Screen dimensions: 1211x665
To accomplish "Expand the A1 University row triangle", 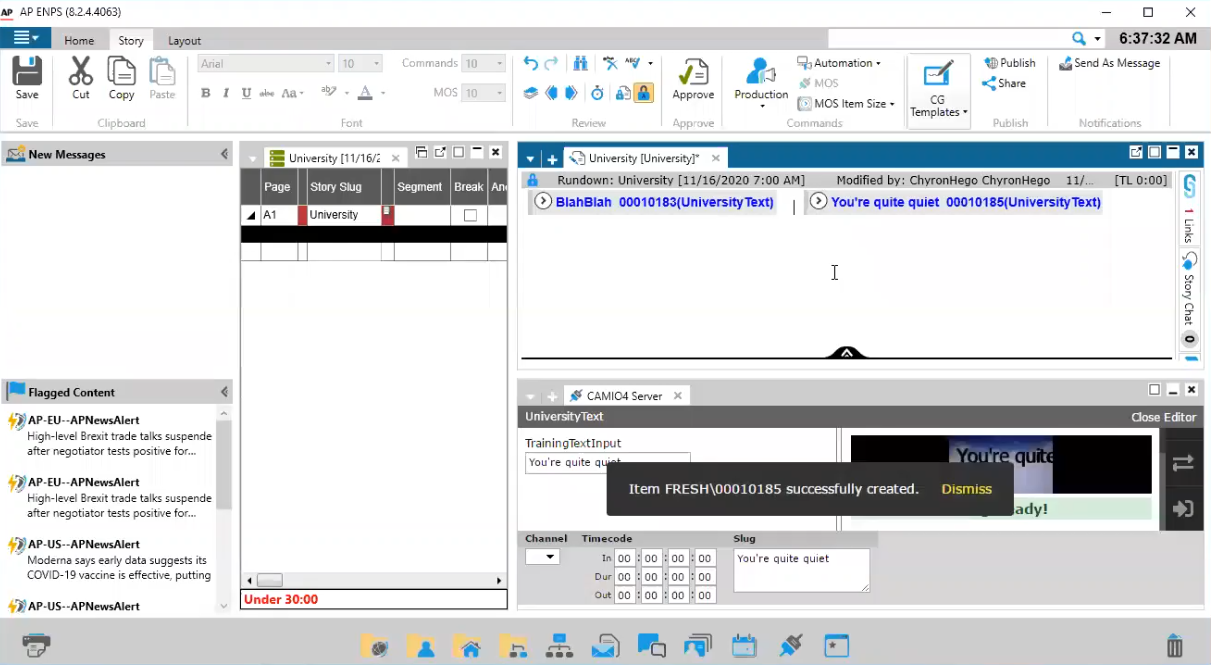I will coord(251,216).
